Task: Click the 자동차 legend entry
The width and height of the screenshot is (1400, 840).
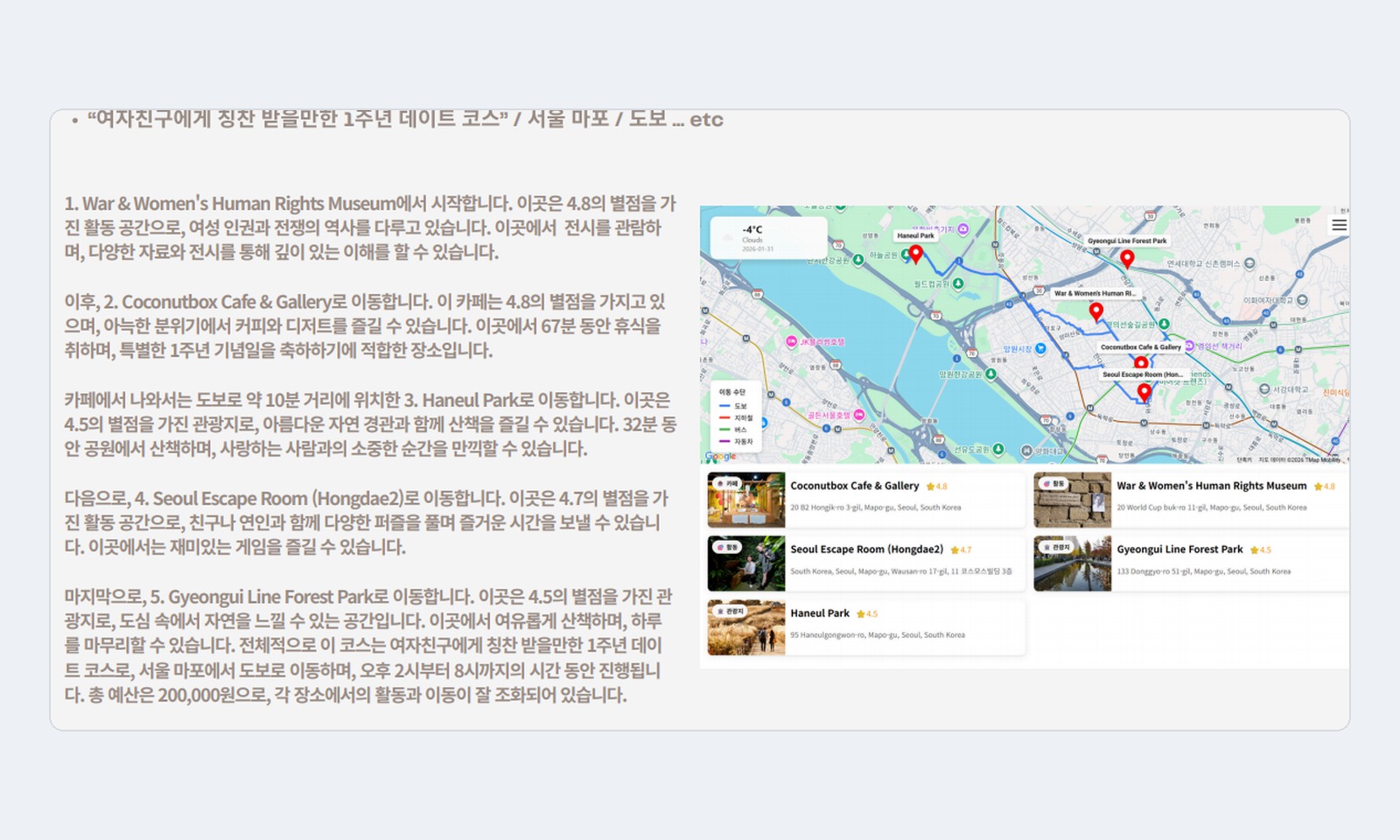Action: (735, 441)
